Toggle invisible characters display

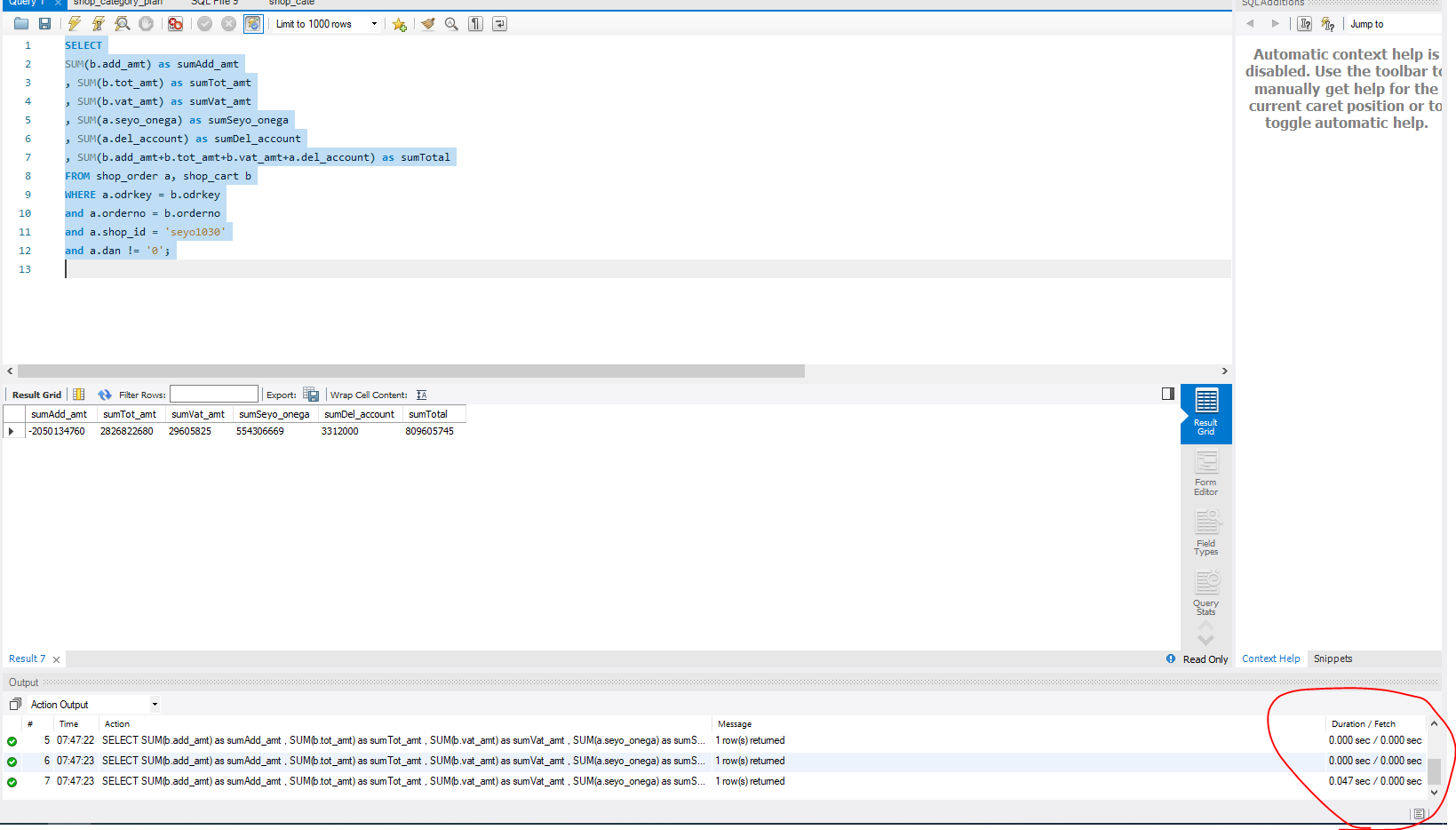coord(476,24)
